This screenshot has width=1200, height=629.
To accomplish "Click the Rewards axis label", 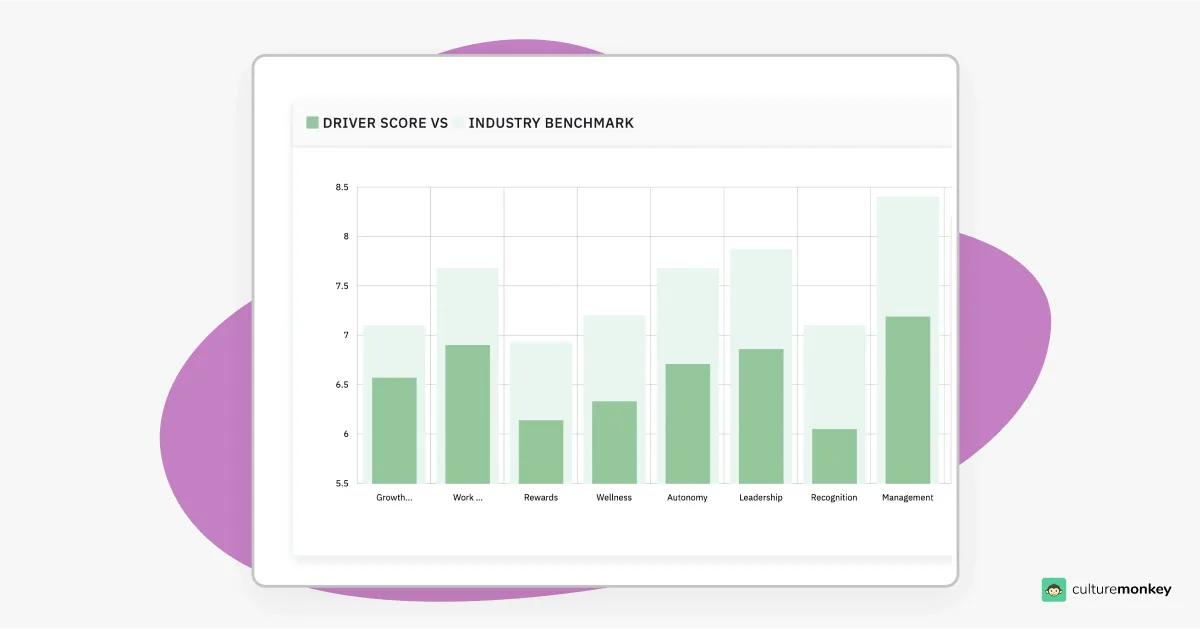I will pyautogui.click(x=541, y=497).
